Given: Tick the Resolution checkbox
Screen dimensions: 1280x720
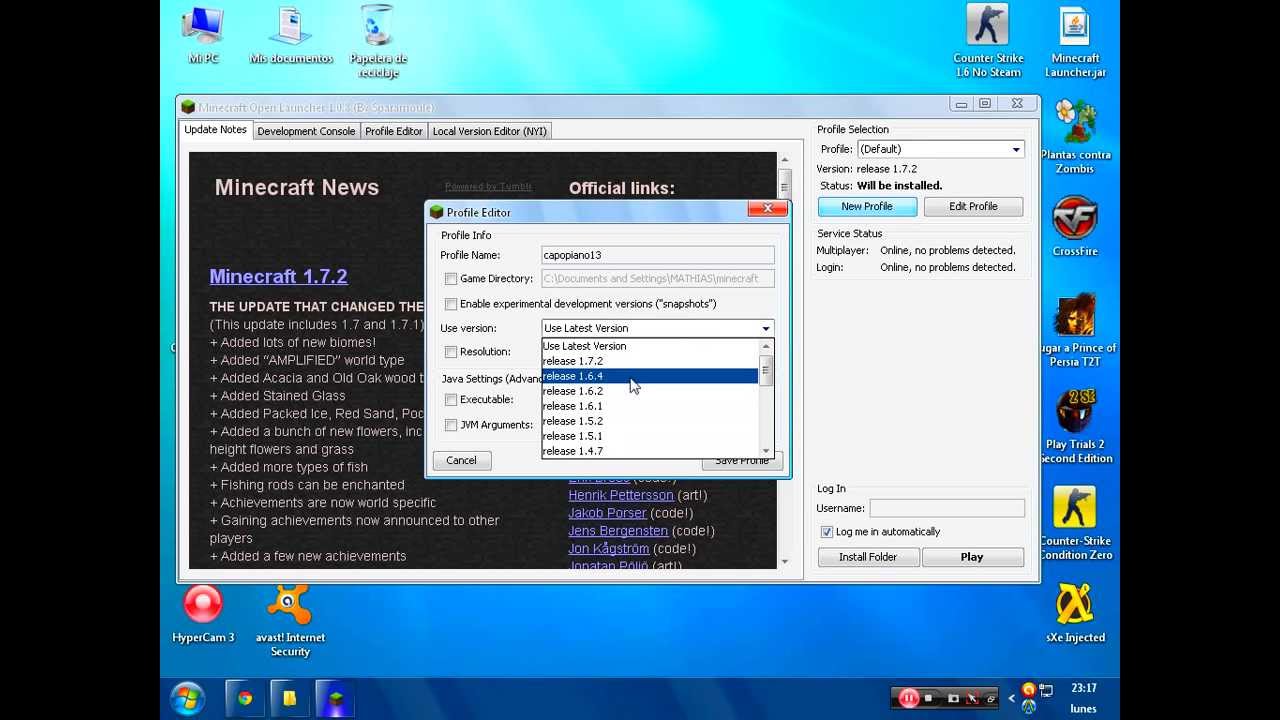Looking at the screenshot, I should coord(451,352).
